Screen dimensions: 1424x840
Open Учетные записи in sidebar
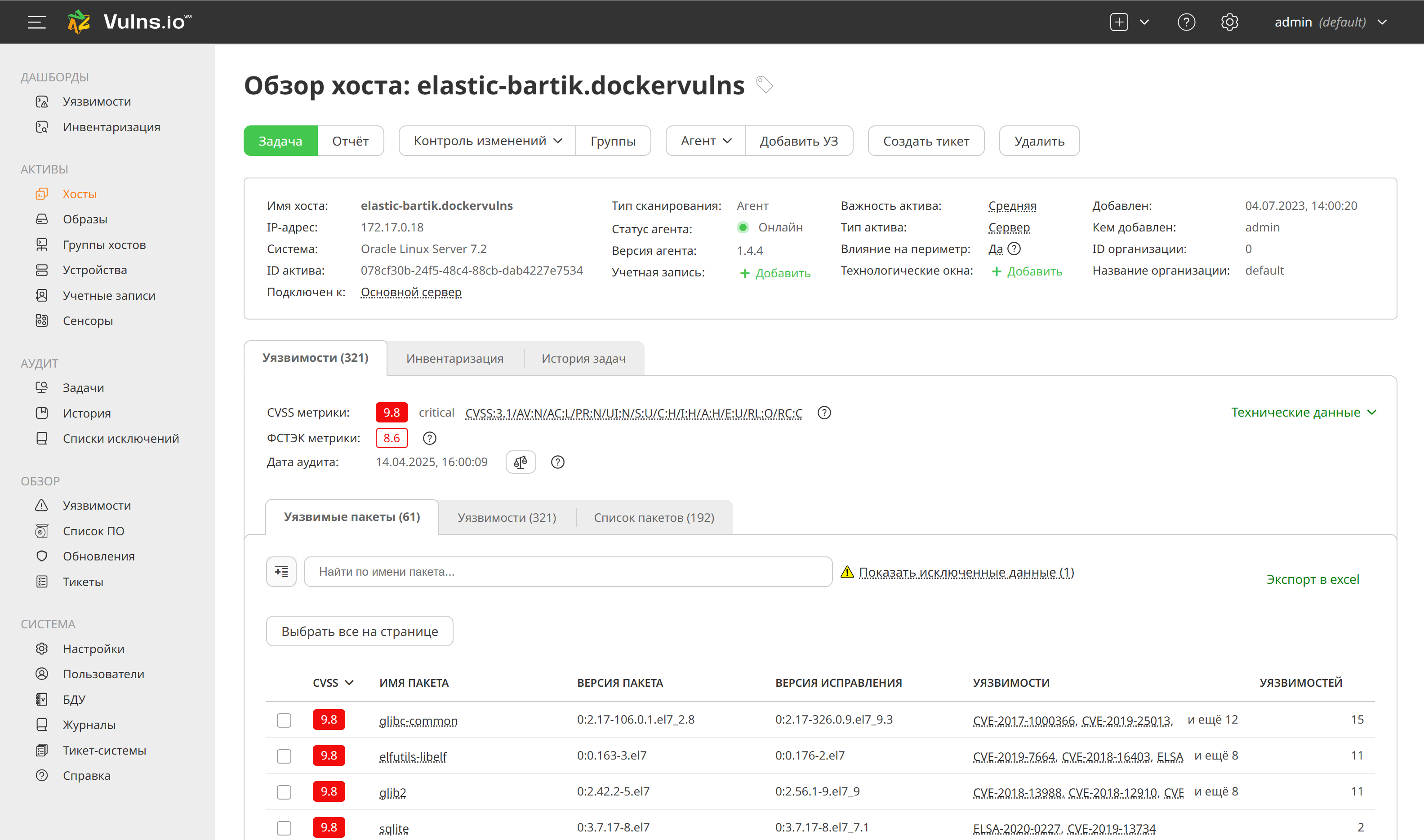tap(109, 295)
